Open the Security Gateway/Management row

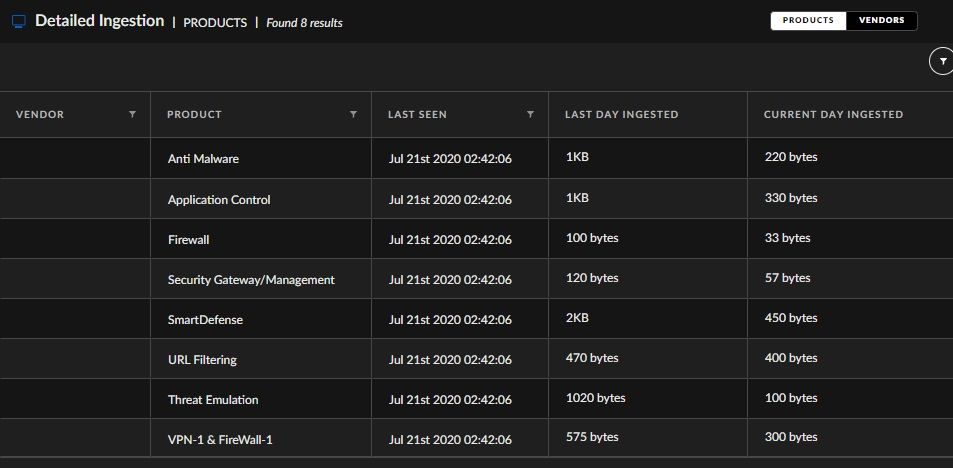point(251,279)
